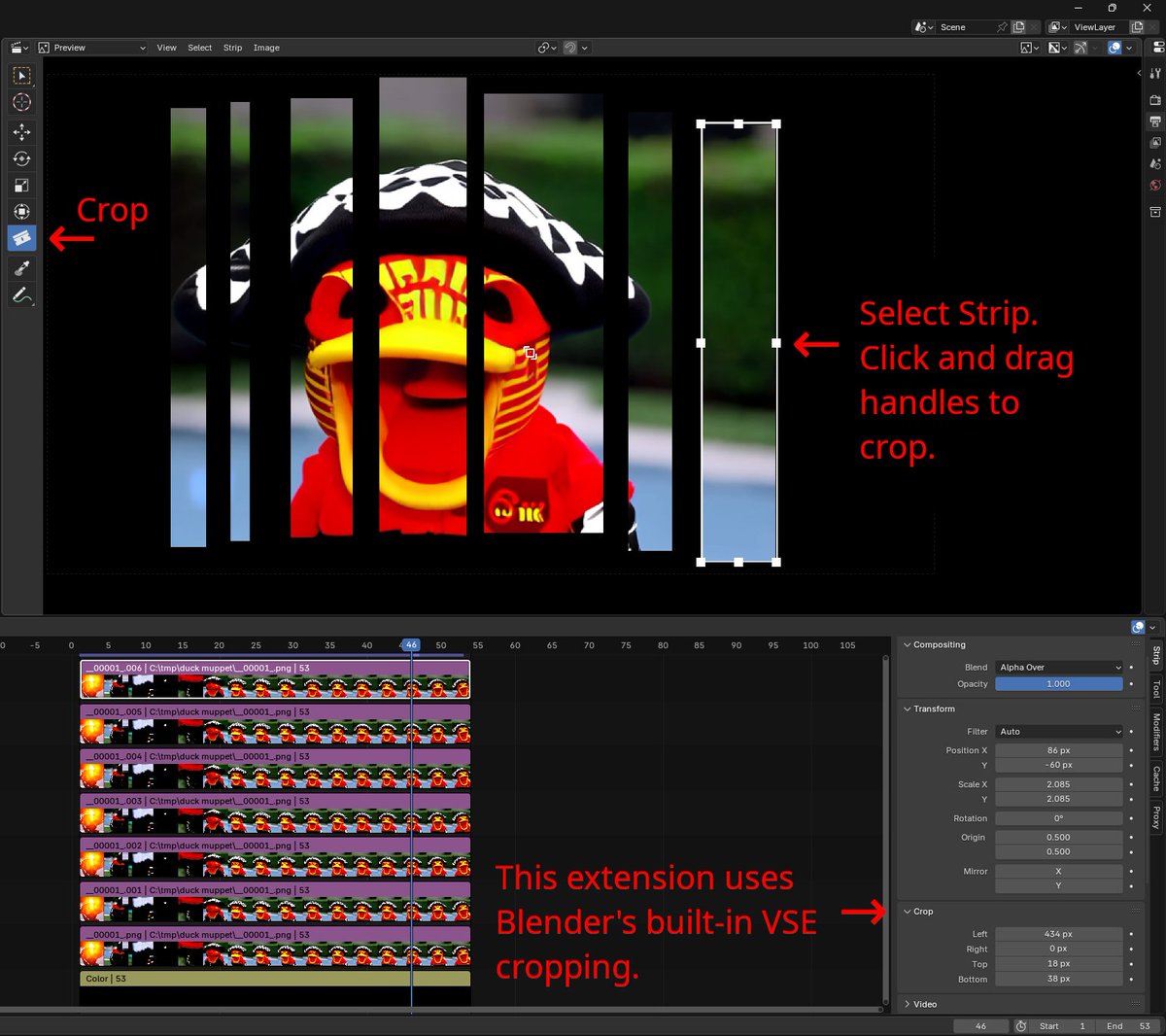
Task: Open the preview channels display dropdown
Action: [1057, 48]
